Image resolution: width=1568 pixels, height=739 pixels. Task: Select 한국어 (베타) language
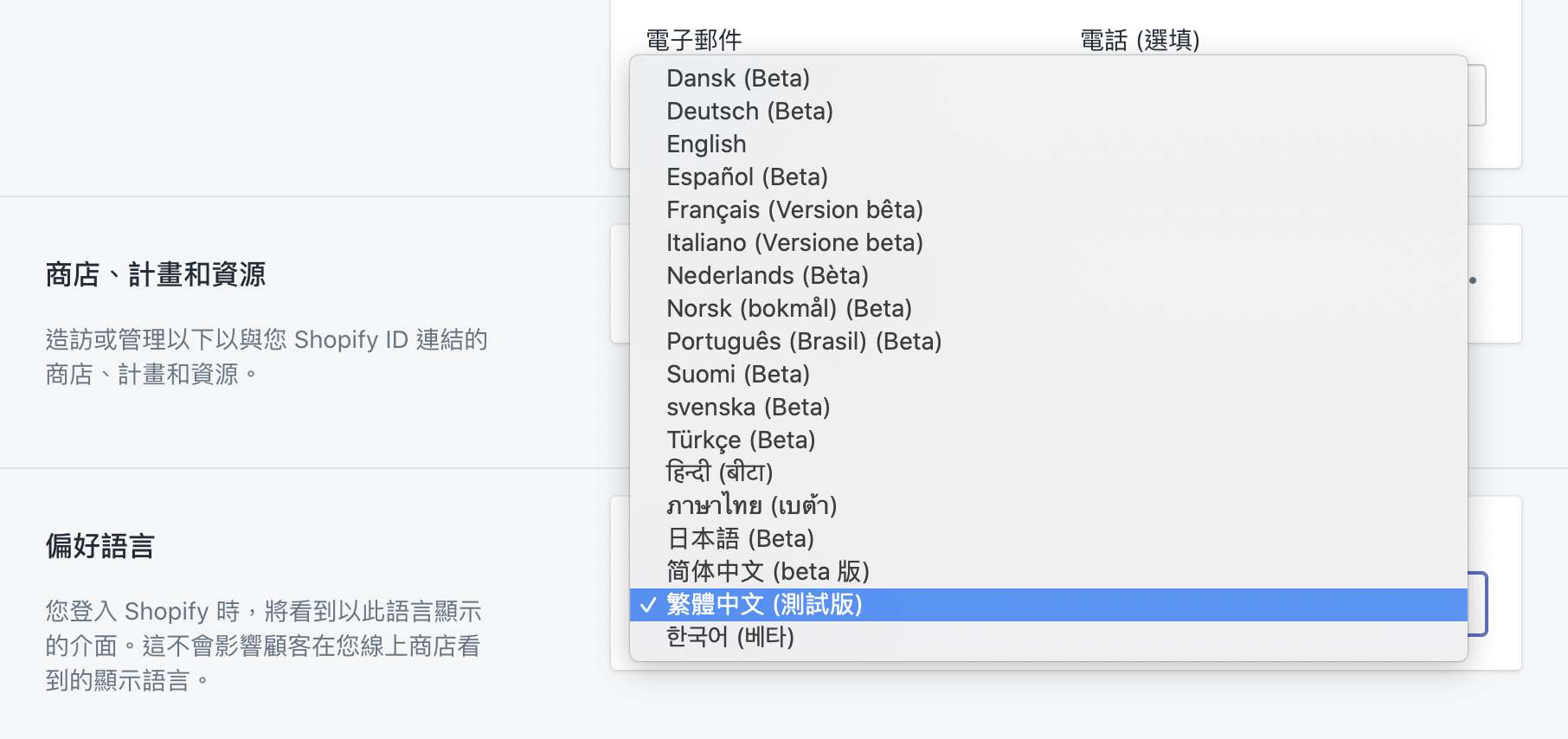[x=729, y=638]
